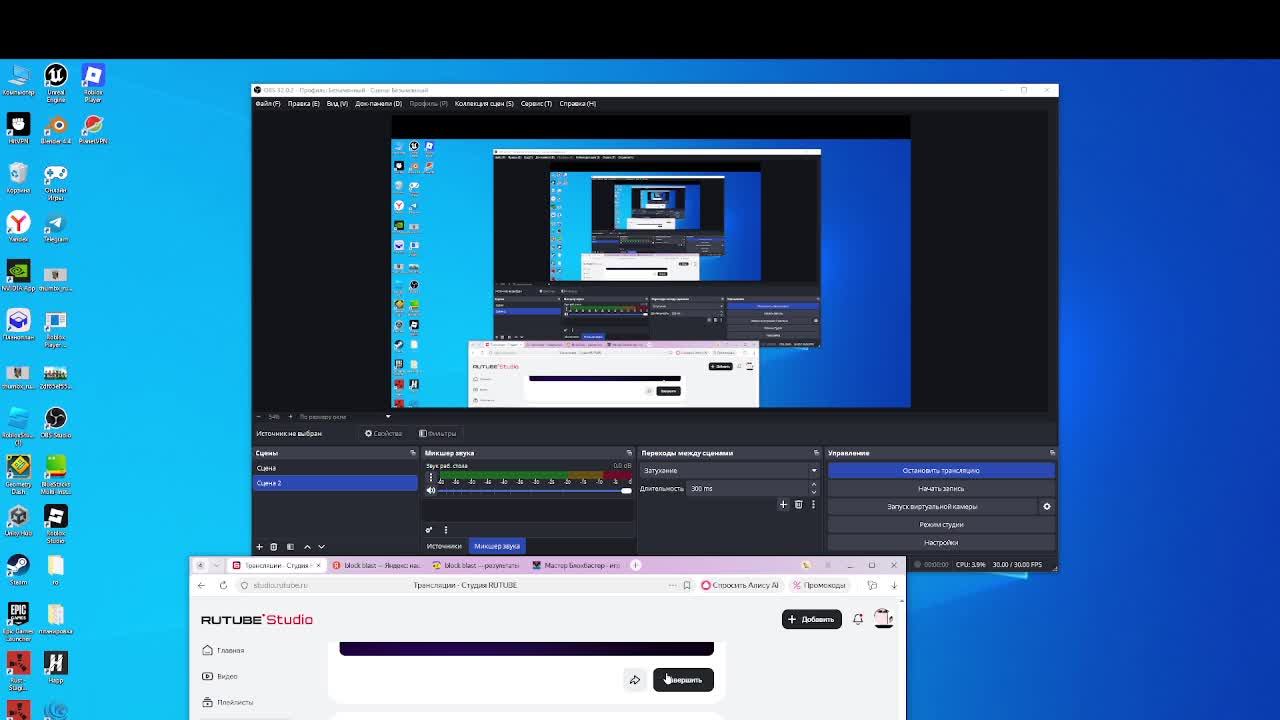Undock the audio mixer panel
1280x720 pixels.
(x=629, y=453)
